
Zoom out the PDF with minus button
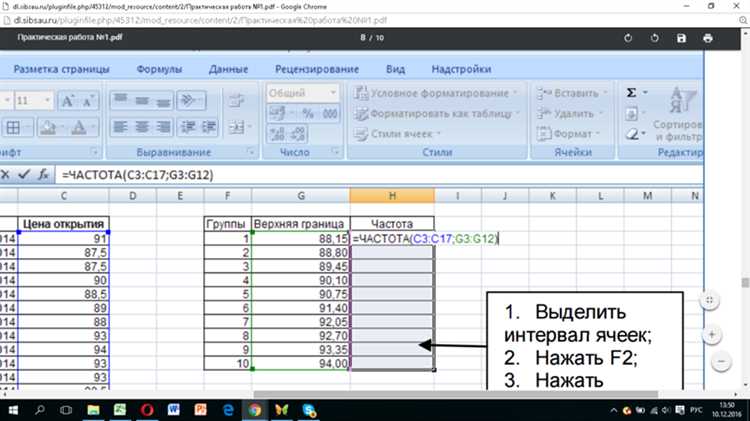click(721, 361)
